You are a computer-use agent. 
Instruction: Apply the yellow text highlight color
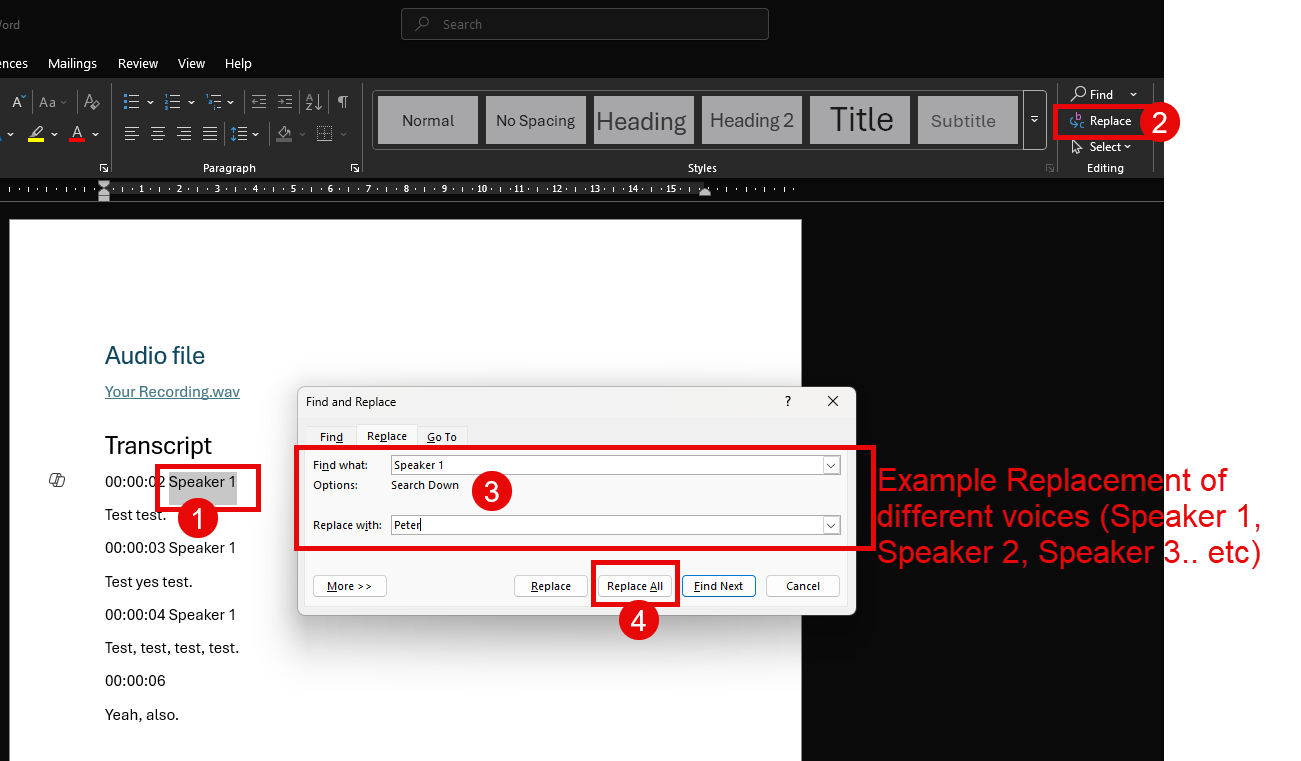point(36,133)
